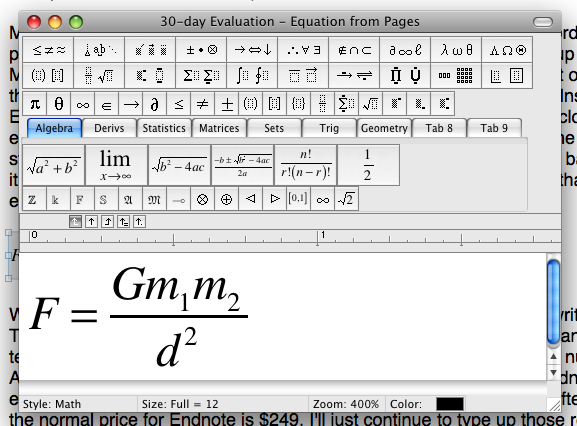The height and width of the screenshot is (426, 577).
Task: Insert the pi symbol from small bar
Action: [35, 104]
